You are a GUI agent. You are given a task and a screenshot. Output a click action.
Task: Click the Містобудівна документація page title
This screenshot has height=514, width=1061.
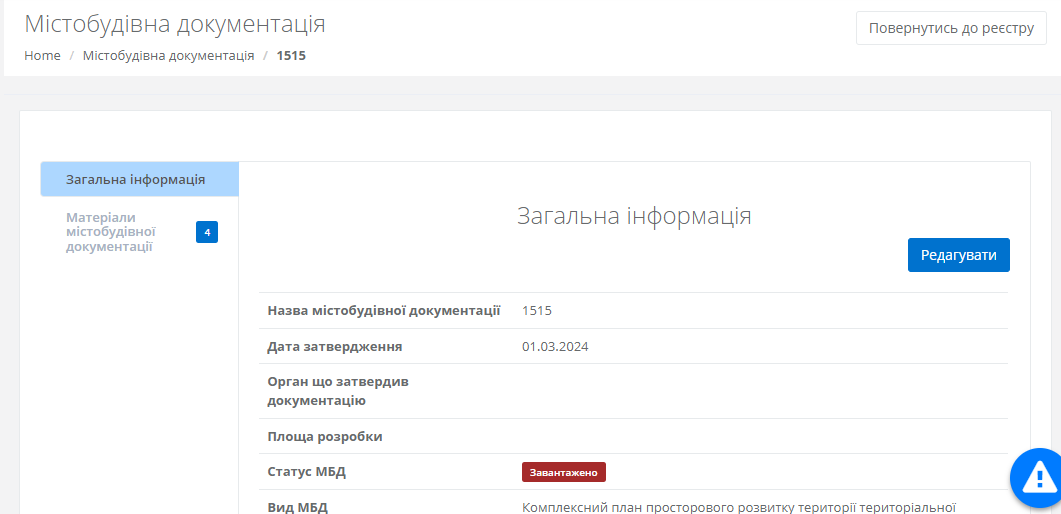[175, 25]
